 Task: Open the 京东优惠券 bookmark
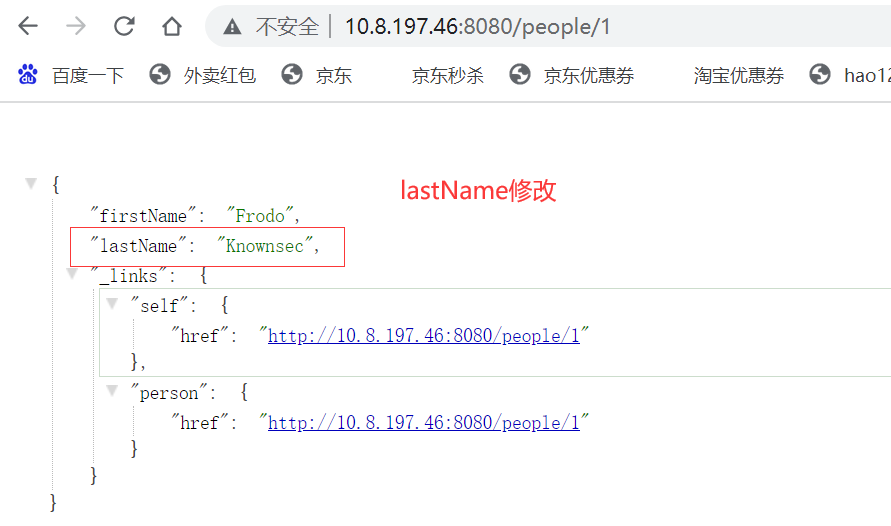pyautogui.click(x=572, y=75)
